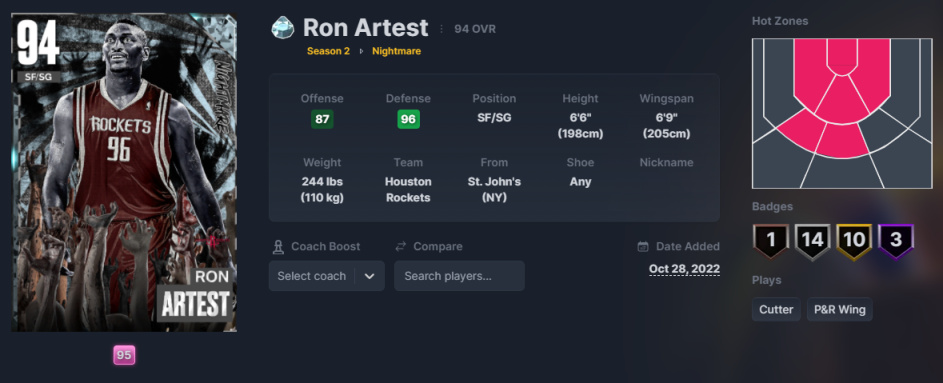Click the Compare arrows icon
The image size is (943, 383).
(401, 247)
